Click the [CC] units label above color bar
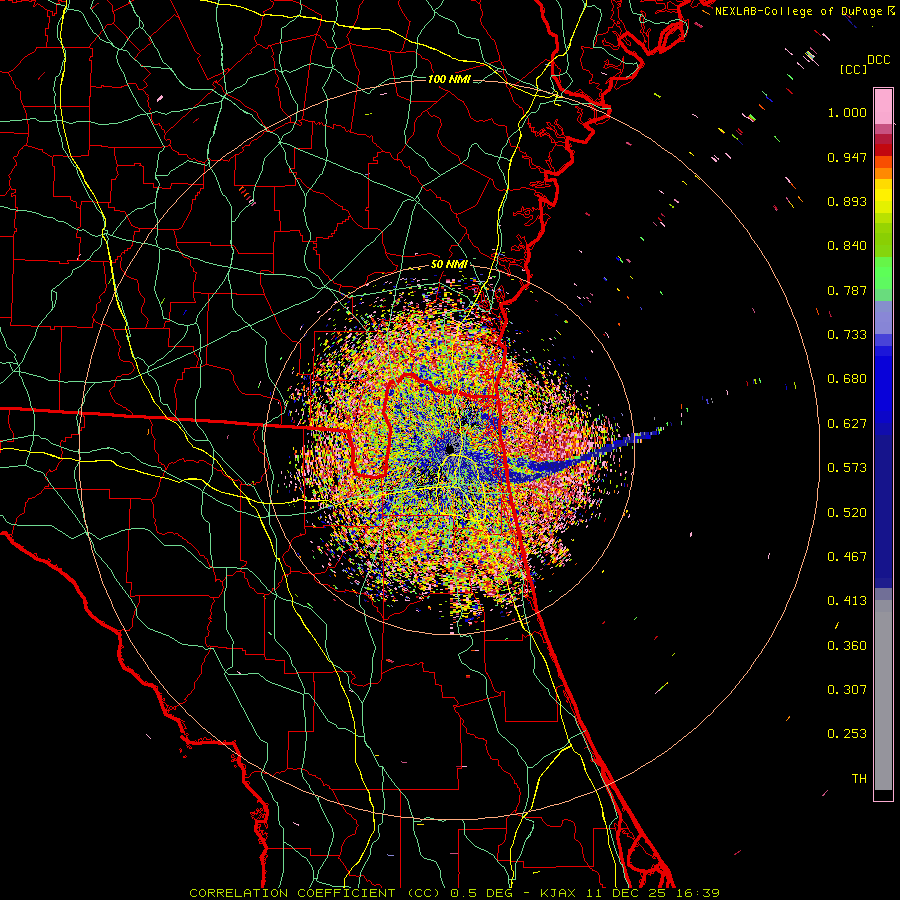 click(x=853, y=69)
